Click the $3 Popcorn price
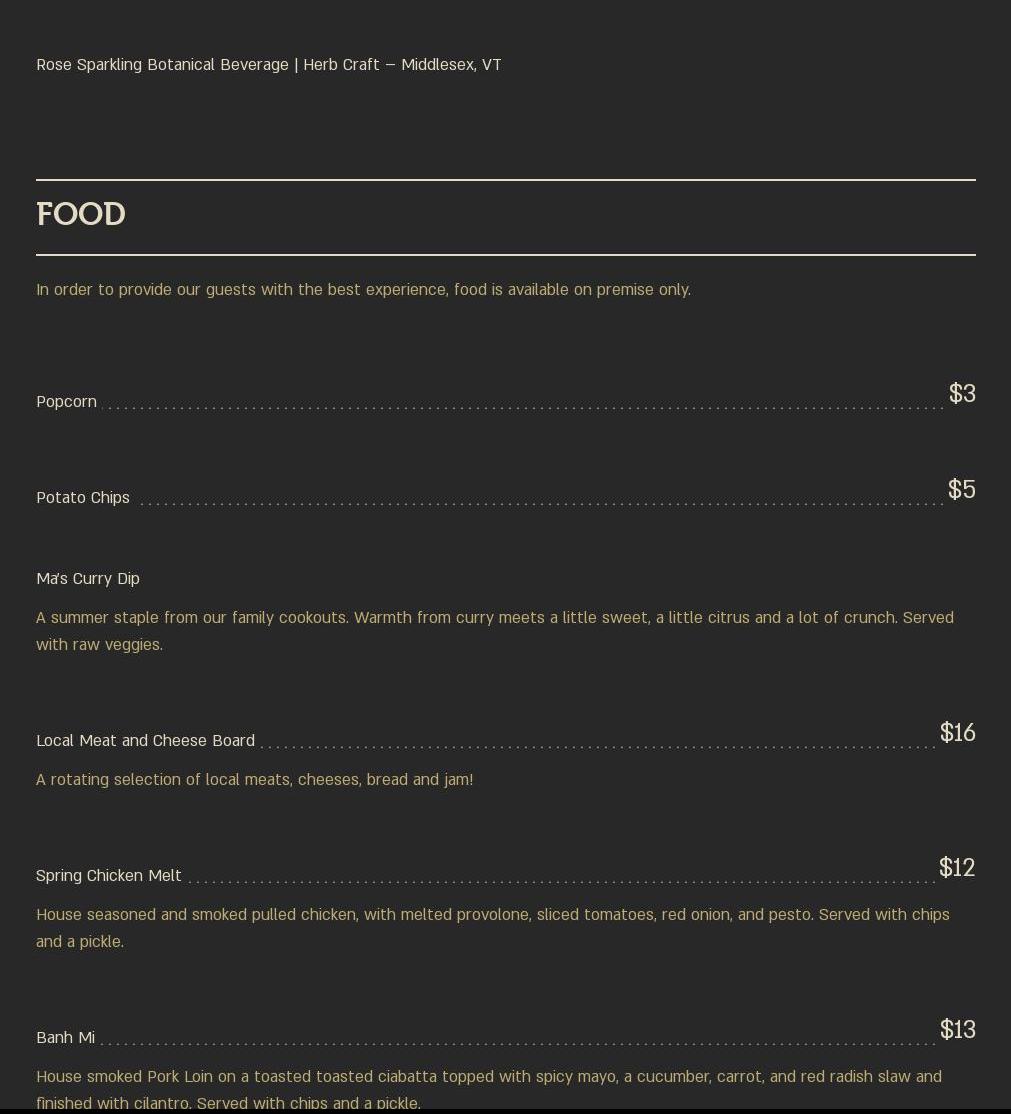Viewport: 1011px width, 1114px height. [961, 394]
